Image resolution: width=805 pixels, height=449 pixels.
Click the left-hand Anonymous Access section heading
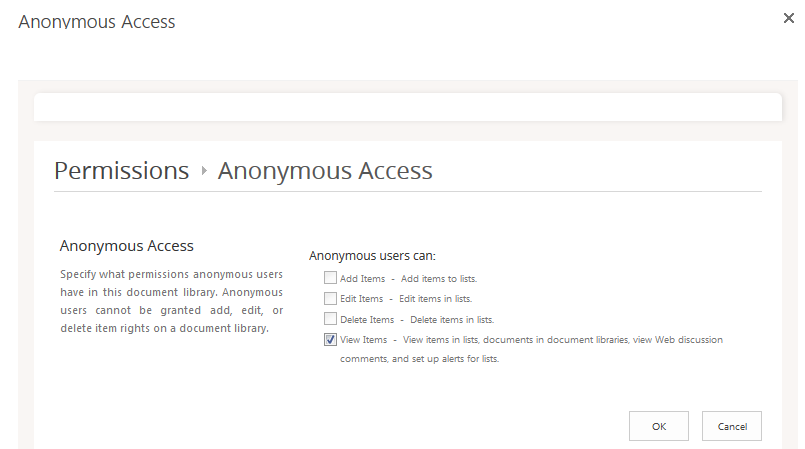click(x=126, y=245)
